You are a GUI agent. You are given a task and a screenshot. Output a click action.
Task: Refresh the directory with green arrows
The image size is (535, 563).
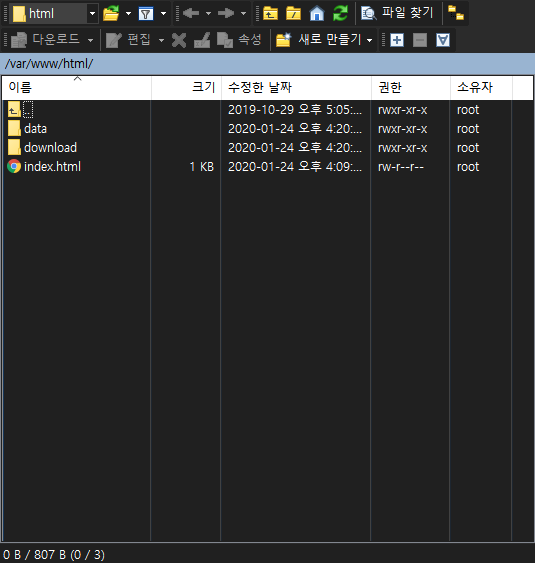pos(340,14)
